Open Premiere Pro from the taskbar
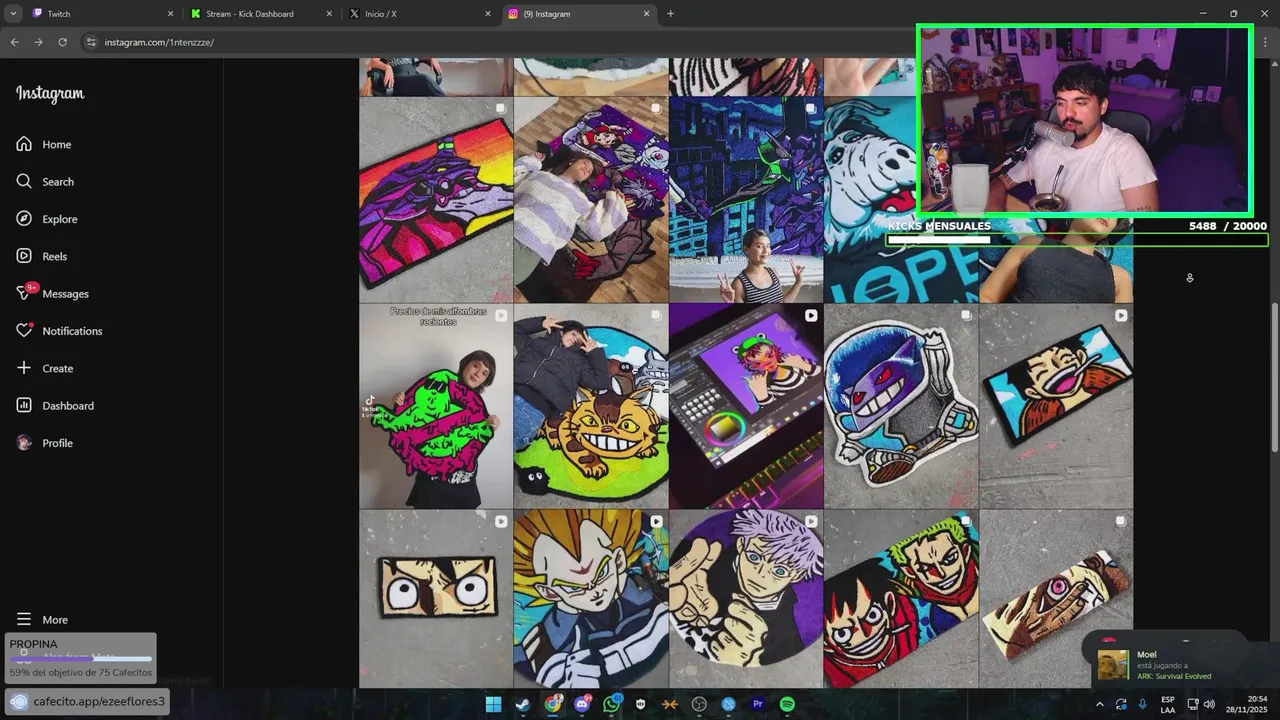Image resolution: width=1280 pixels, height=720 pixels. point(758,704)
